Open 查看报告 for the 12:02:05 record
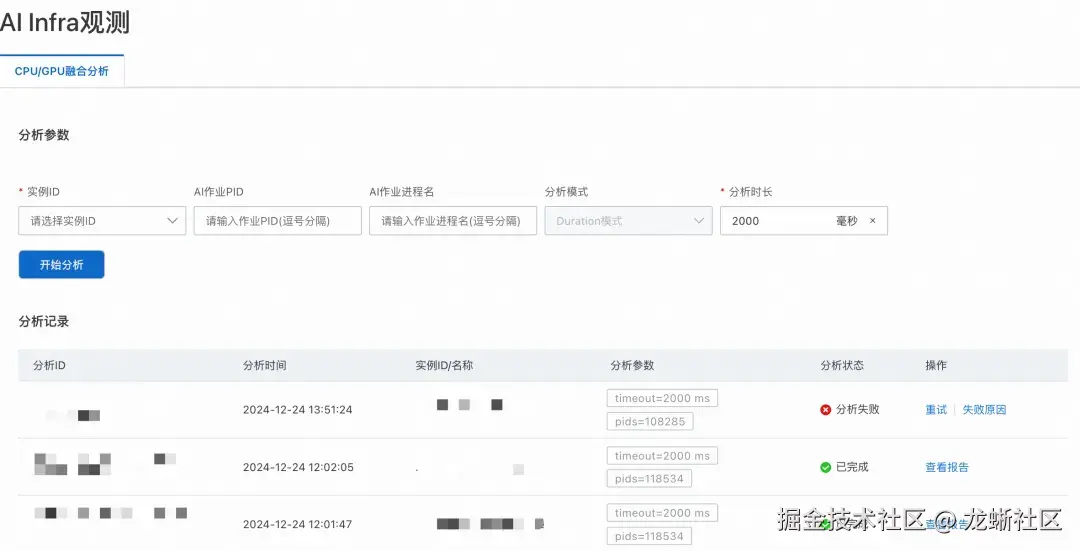 coord(947,467)
